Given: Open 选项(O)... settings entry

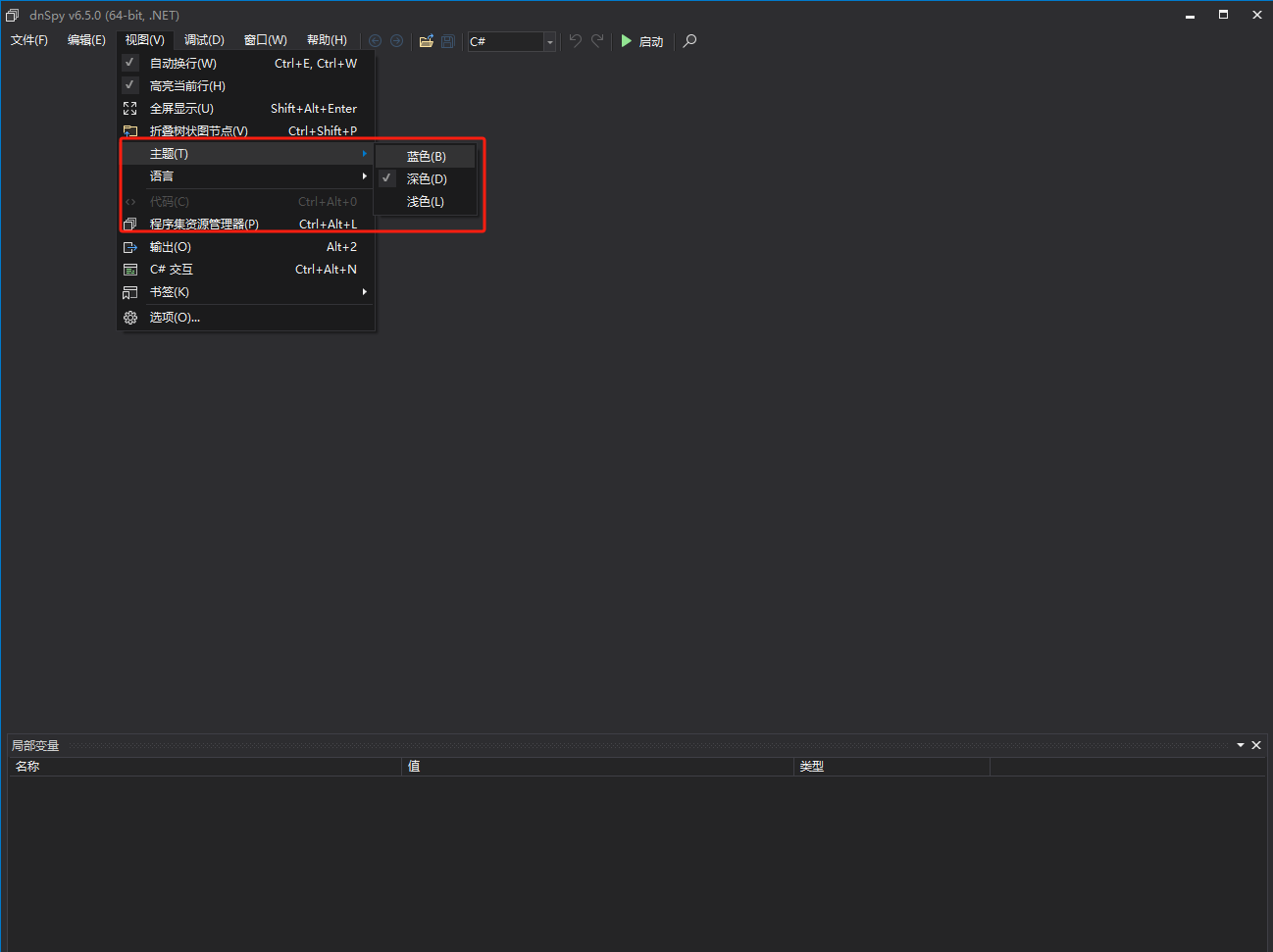Looking at the screenshot, I should [246, 318].
